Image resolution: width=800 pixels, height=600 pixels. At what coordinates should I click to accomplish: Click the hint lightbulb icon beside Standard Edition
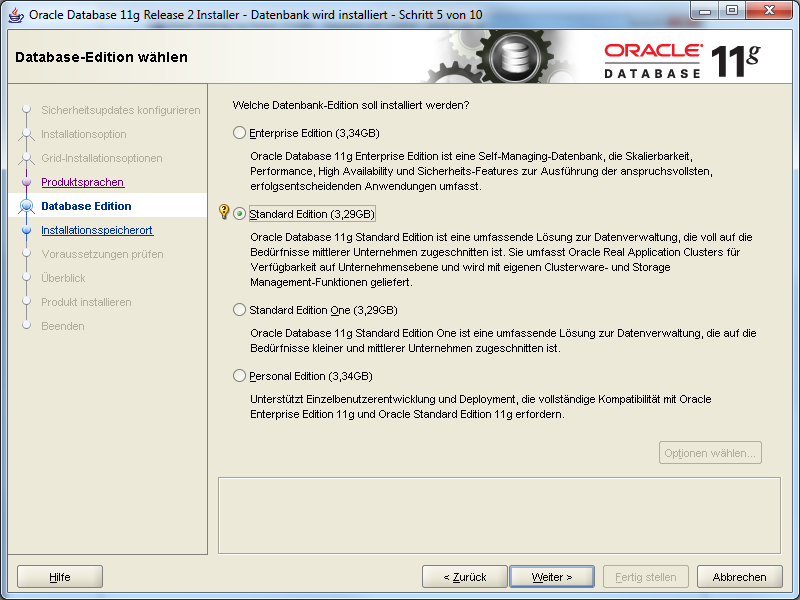tap(224, 213)
